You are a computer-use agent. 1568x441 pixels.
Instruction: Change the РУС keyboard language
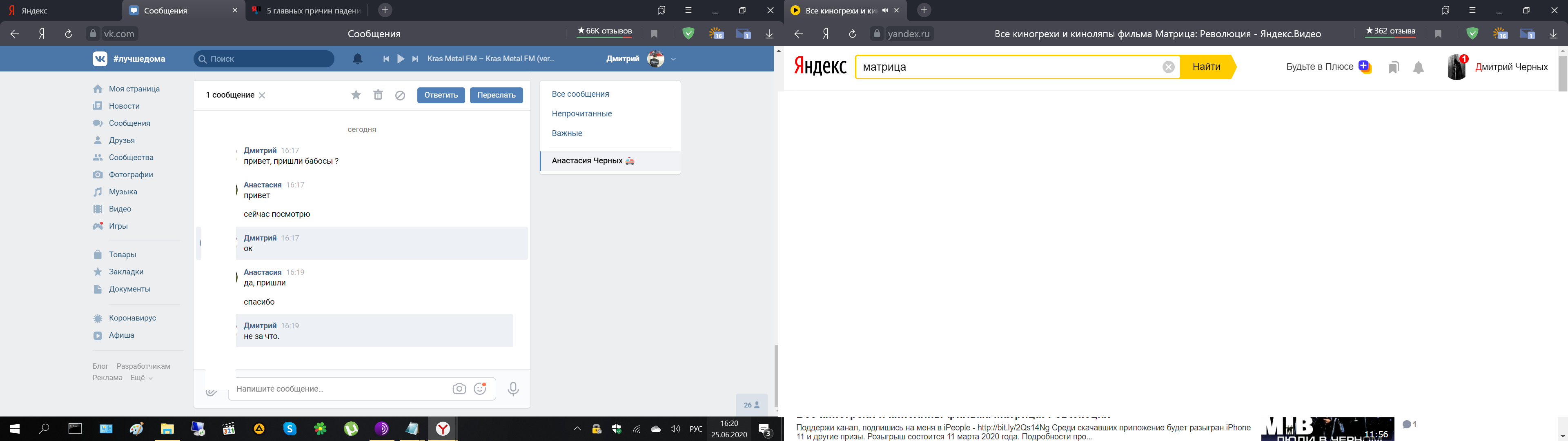696,430
